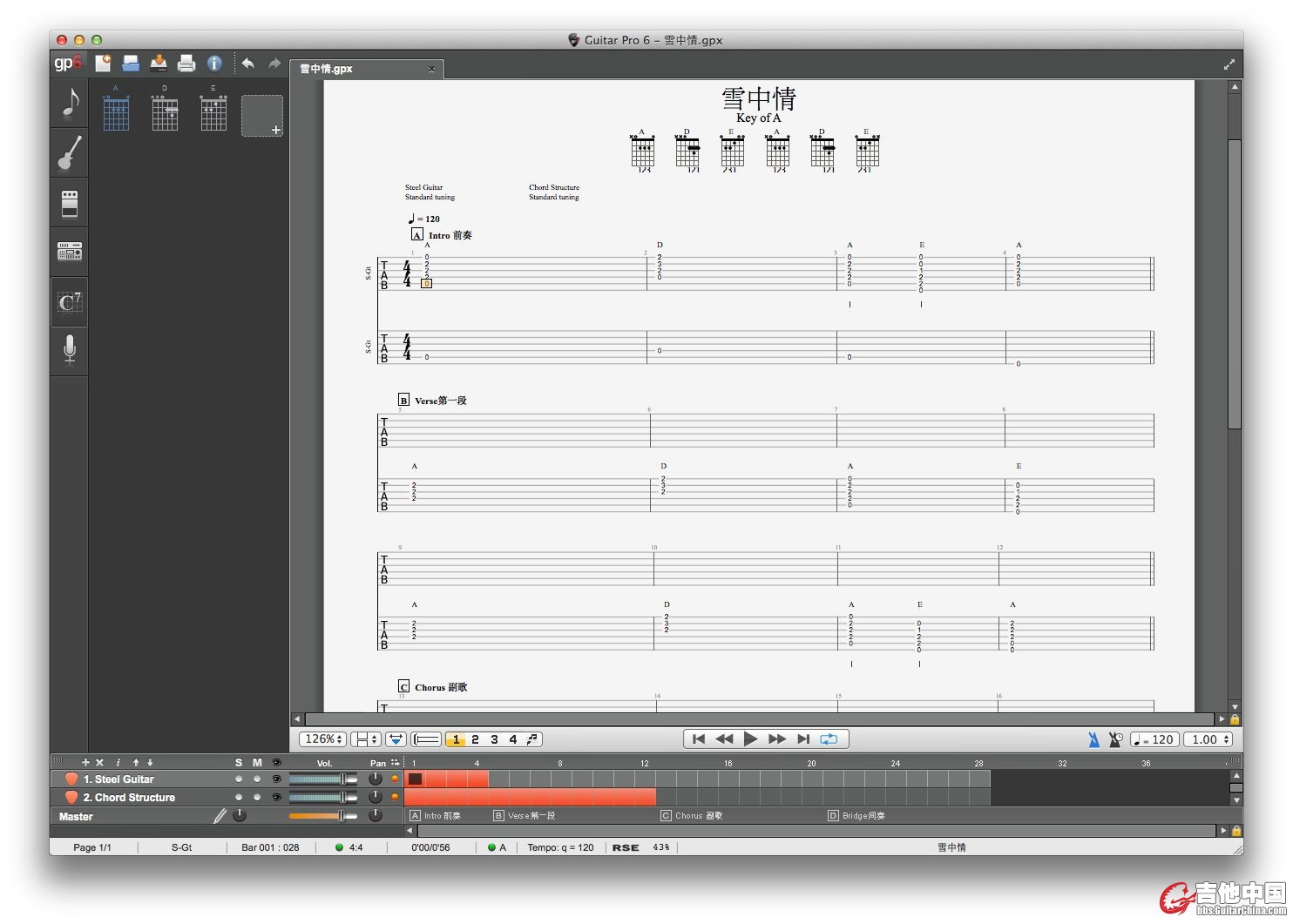This screenshot has width=1293, height=924.
Task: Create a new document via toolbar icon
Action: tap(103, 63)
